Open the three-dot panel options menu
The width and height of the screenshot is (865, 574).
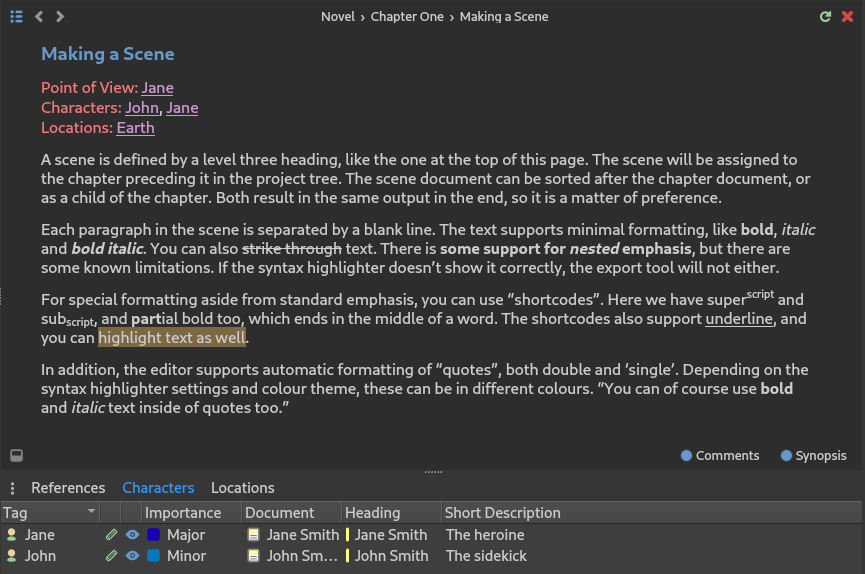[12, 488]
